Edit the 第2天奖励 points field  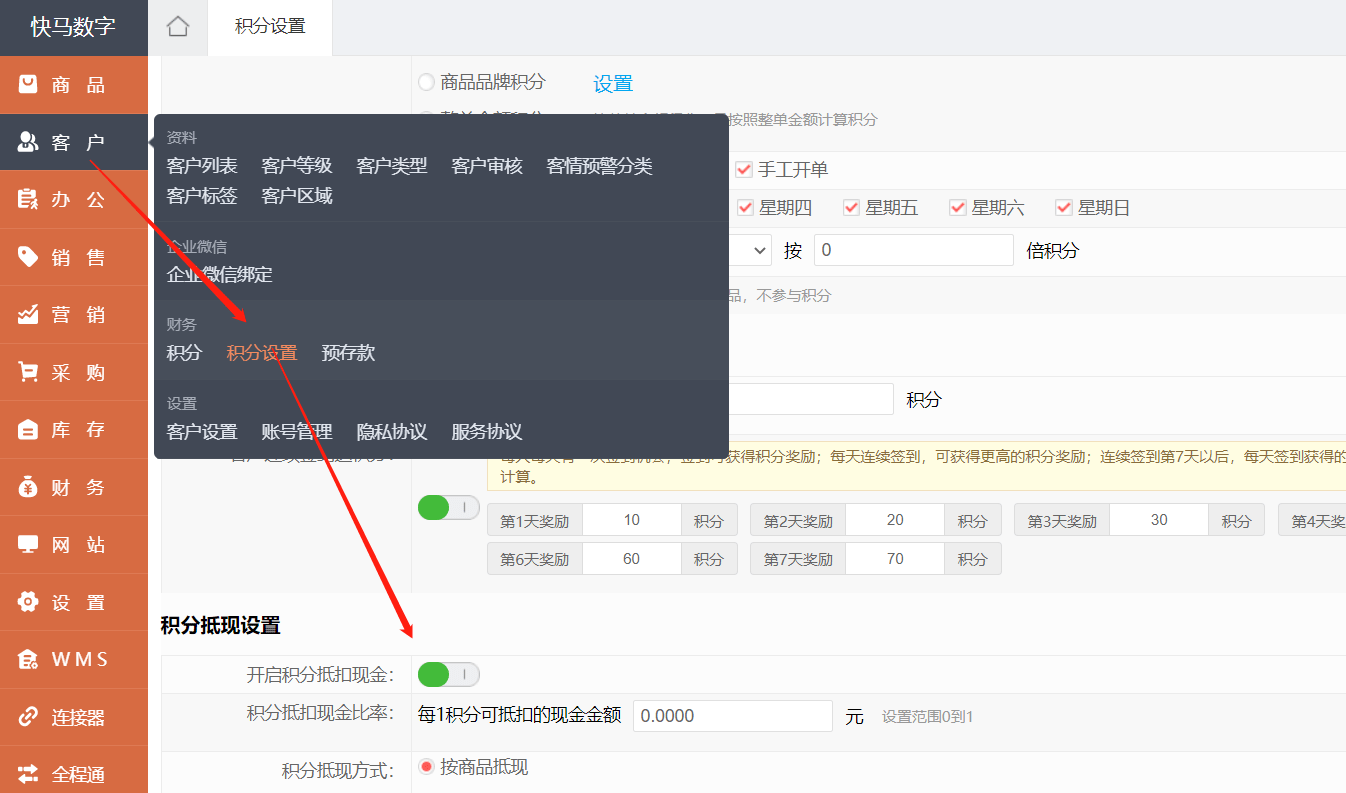tap(895, 520)
